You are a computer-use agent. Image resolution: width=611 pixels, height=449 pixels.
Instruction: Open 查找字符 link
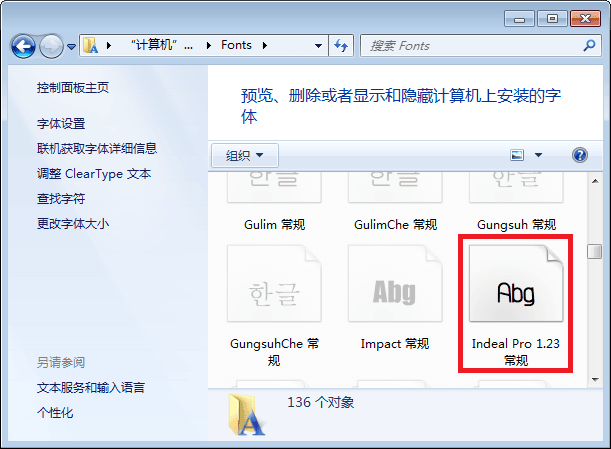(x=61, y=199)
